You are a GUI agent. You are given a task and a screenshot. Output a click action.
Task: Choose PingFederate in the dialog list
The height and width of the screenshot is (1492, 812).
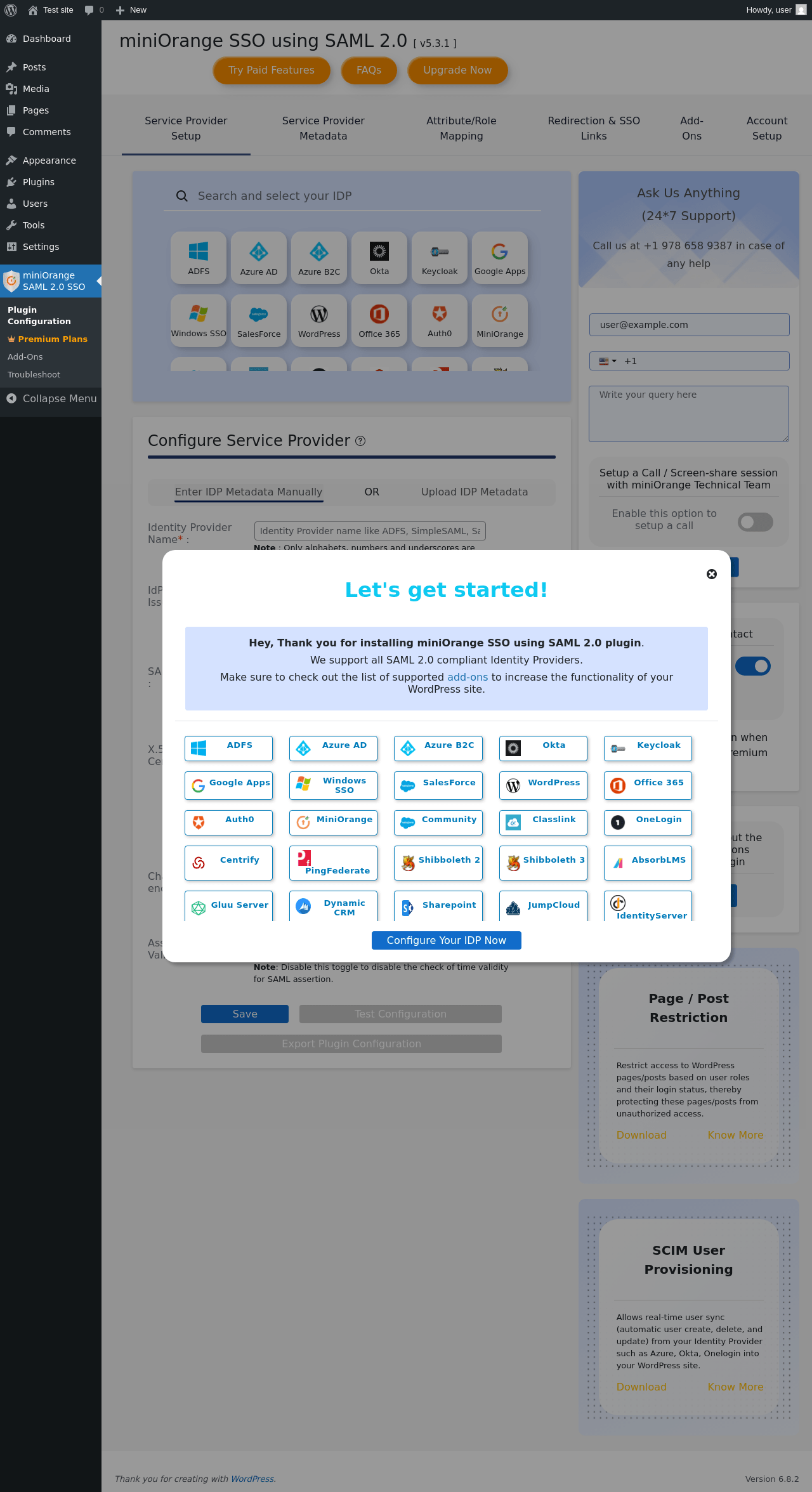[333, 863]
